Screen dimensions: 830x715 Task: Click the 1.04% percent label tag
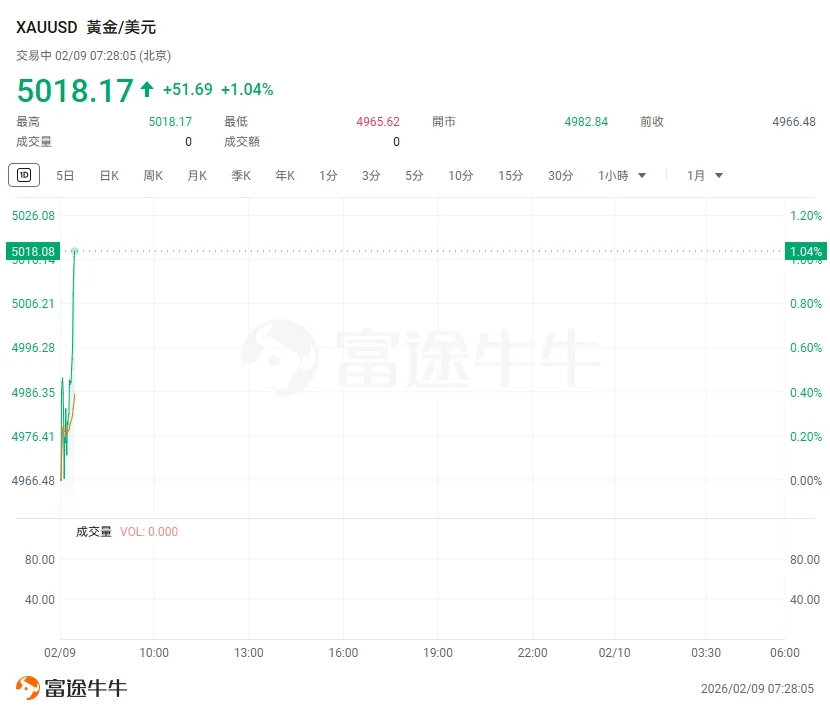point(806,251)
